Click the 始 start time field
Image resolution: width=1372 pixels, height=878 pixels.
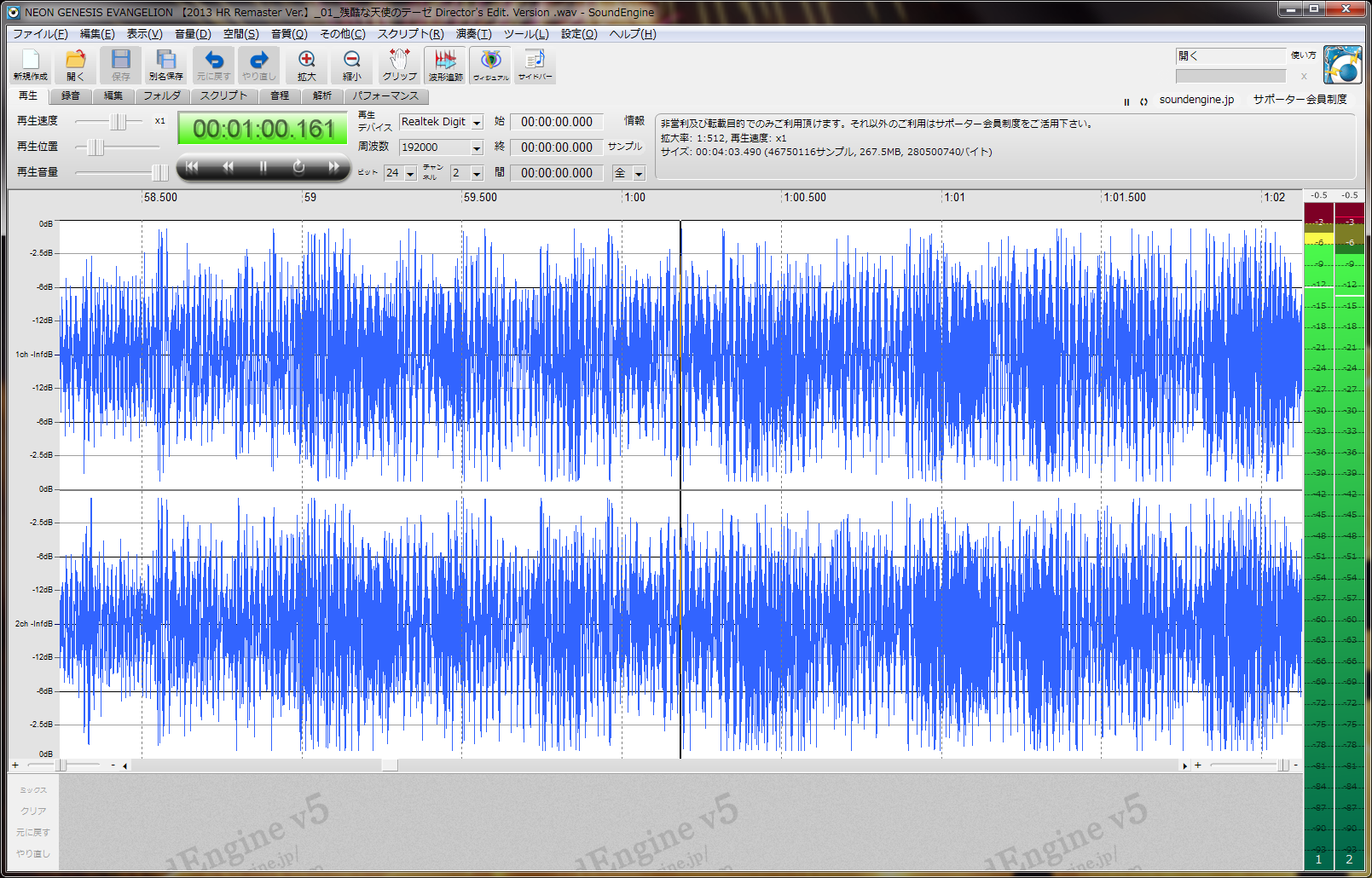(x=557, y=122)
